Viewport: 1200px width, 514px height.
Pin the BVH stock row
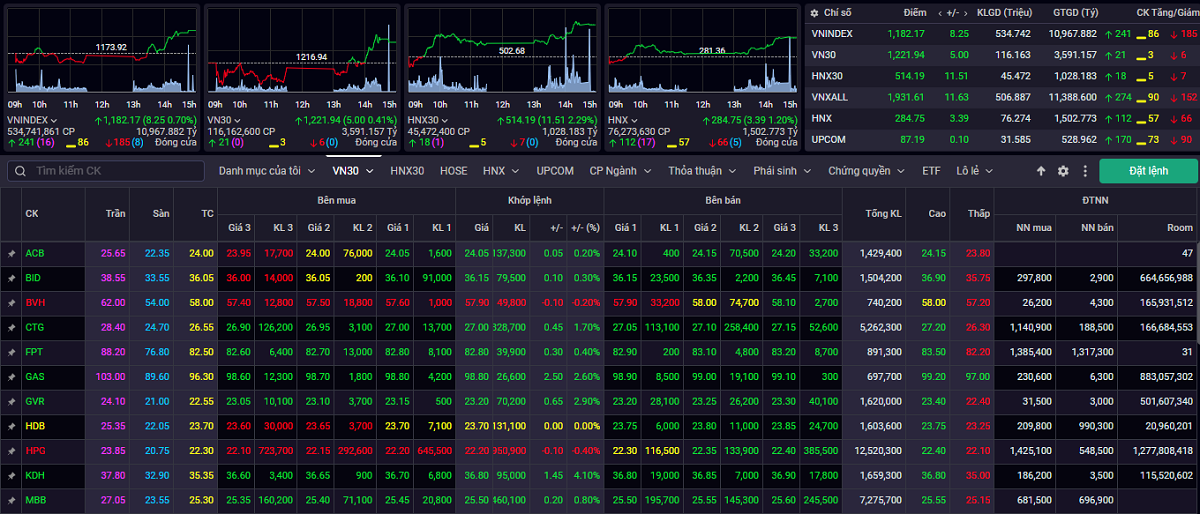pos(11,302)
